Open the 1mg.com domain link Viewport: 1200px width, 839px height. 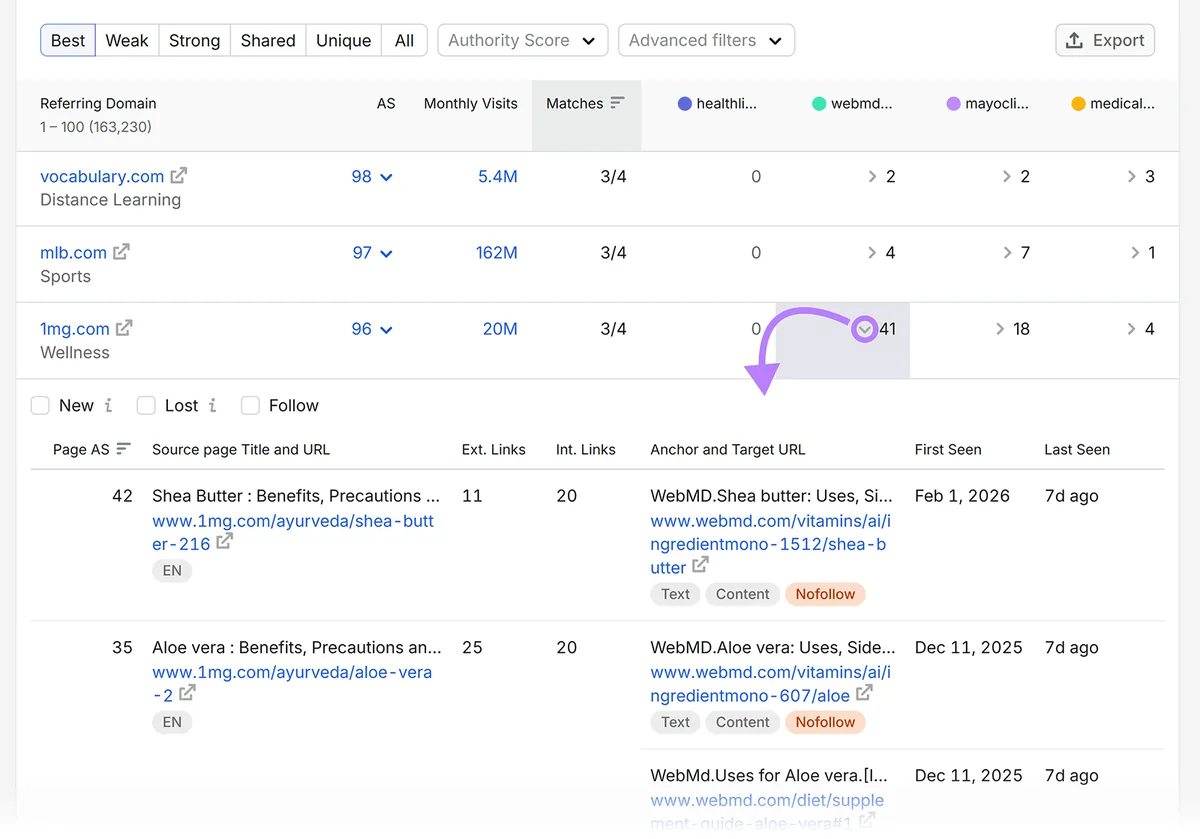click(75, 328)
